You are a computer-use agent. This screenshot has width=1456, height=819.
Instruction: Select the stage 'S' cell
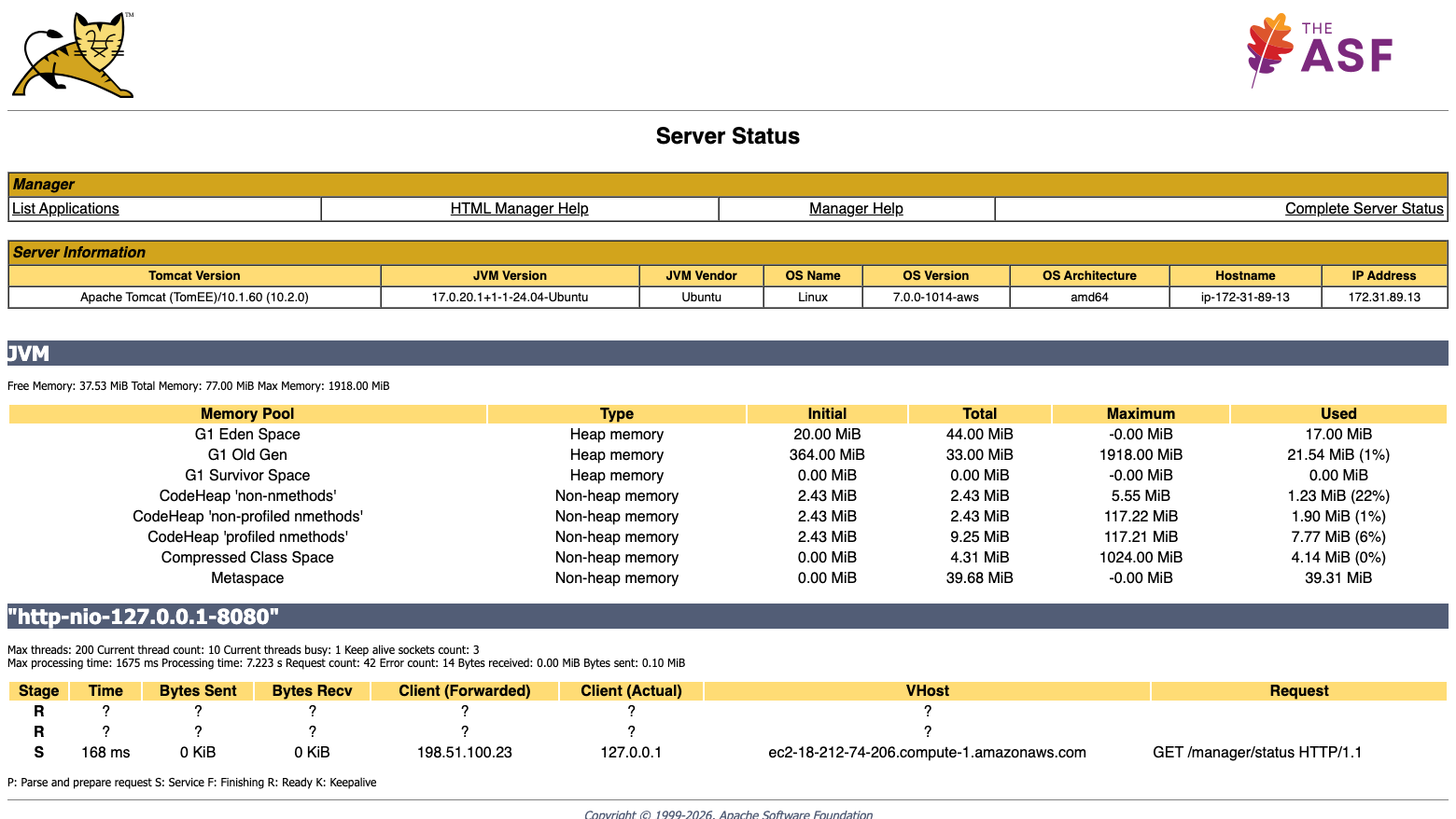tap(38, 753)
